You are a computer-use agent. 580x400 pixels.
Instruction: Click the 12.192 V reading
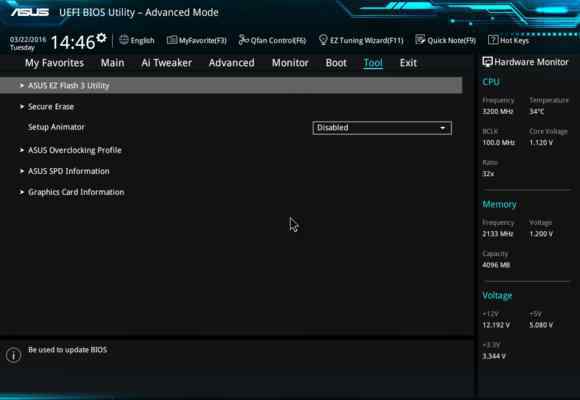tap(496, 325)
